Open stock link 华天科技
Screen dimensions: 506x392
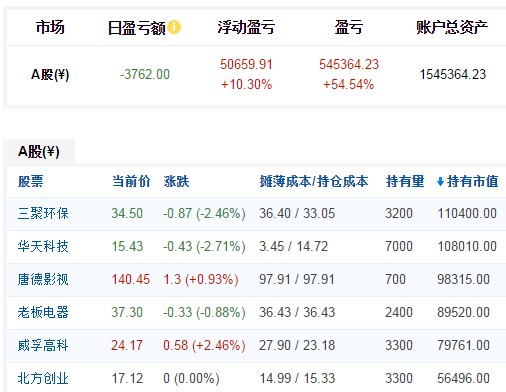[x=43, y=246]
